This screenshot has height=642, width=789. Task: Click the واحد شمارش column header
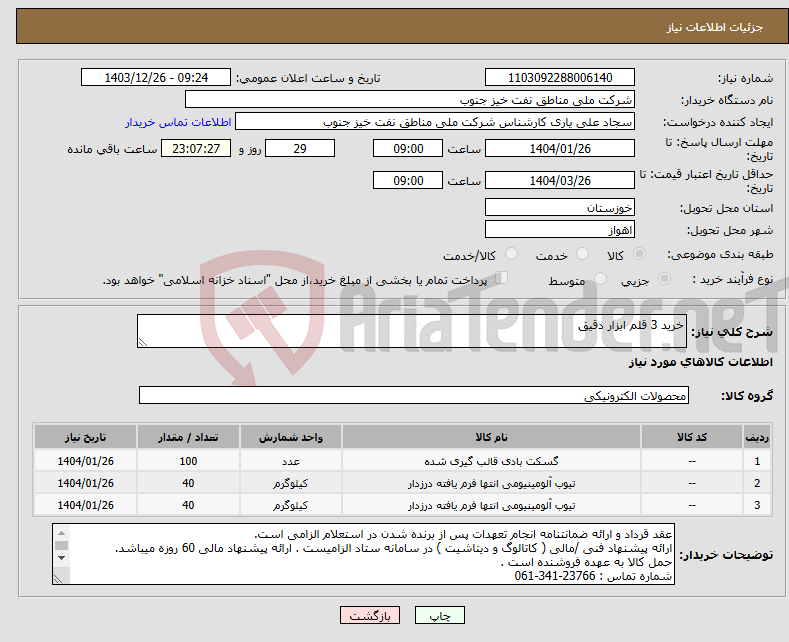[291, 437]
